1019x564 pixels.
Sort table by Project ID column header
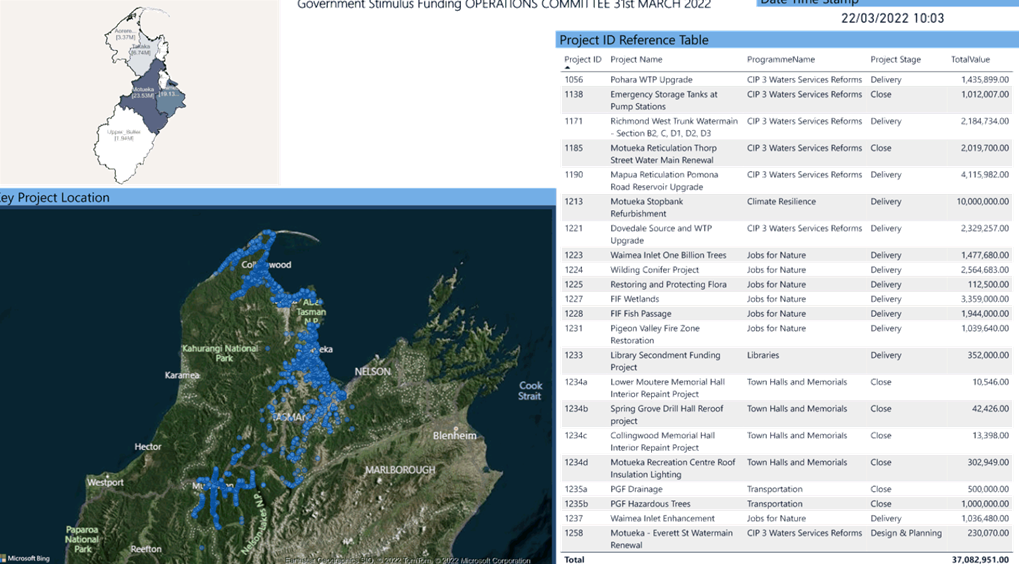(582, 59)
